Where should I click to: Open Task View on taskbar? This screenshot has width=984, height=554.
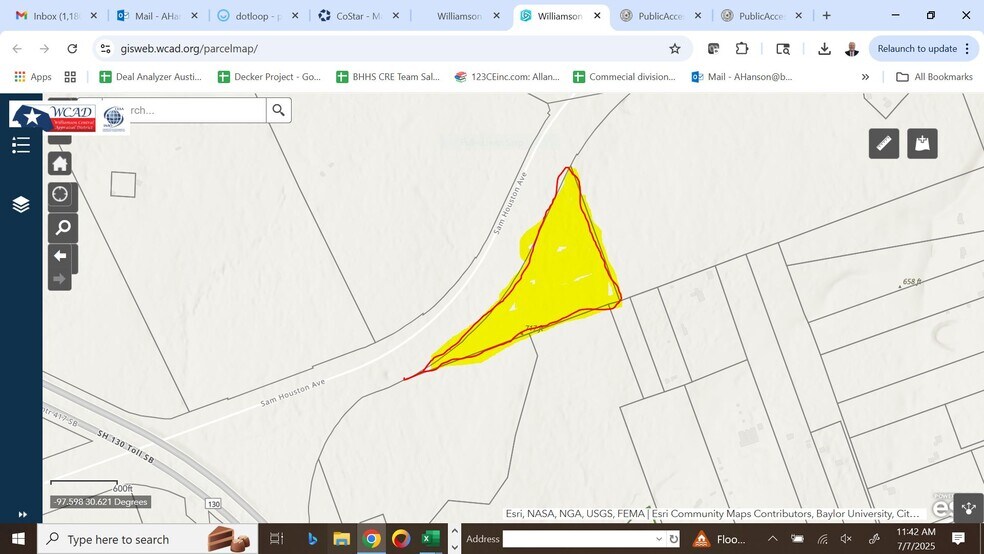[276, 539]
